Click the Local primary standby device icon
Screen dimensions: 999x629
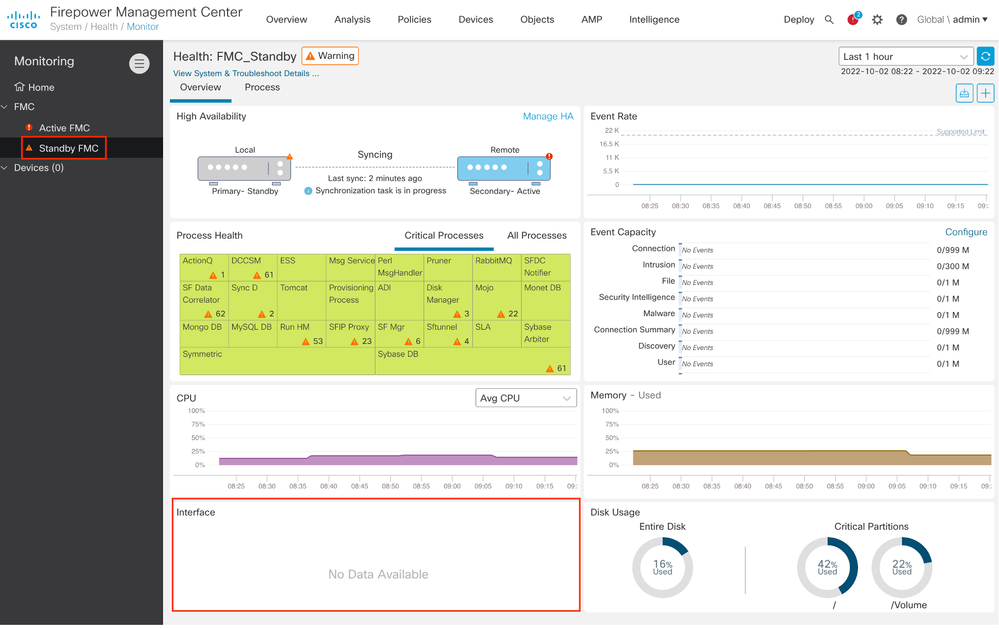[x=245, y=169]
